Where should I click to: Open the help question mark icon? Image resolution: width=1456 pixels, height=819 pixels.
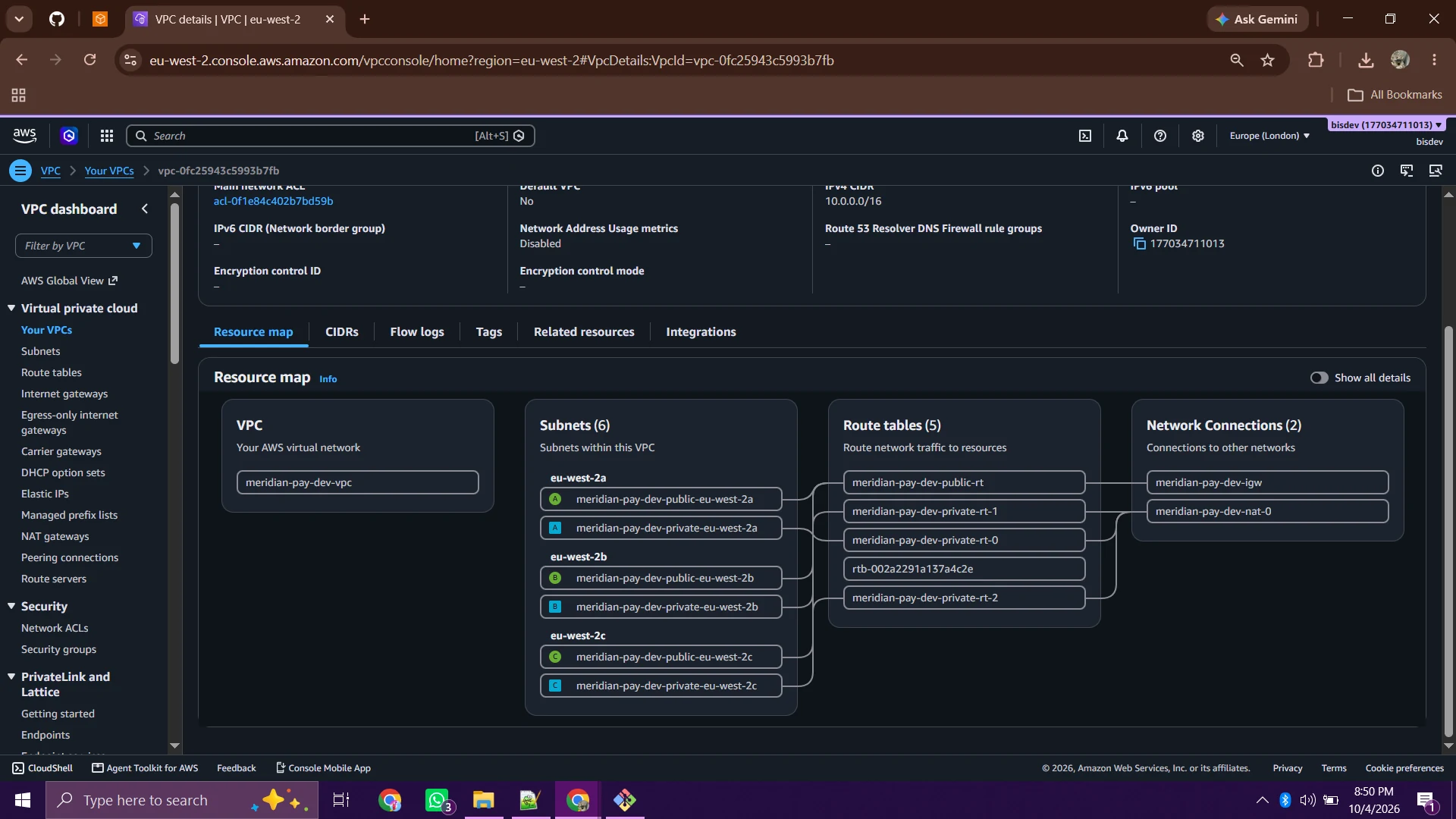coord(1160,136)
